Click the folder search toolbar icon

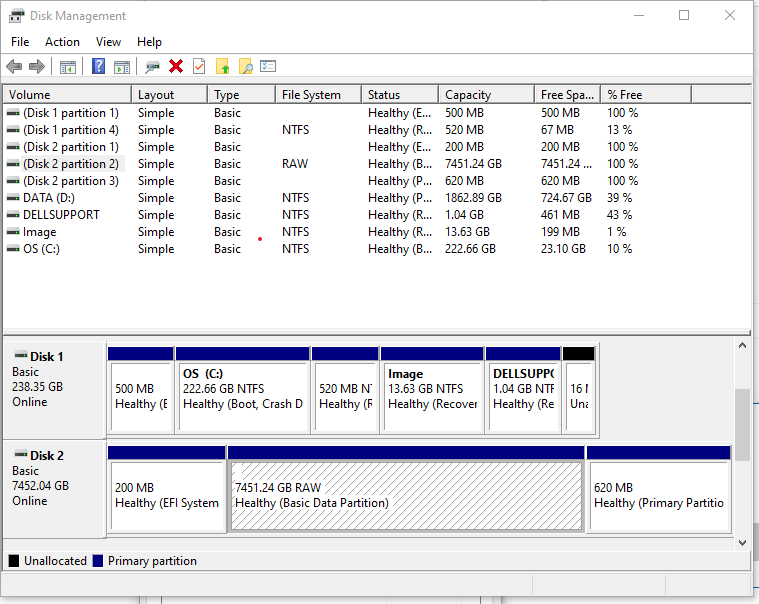(x=245, y=66)
